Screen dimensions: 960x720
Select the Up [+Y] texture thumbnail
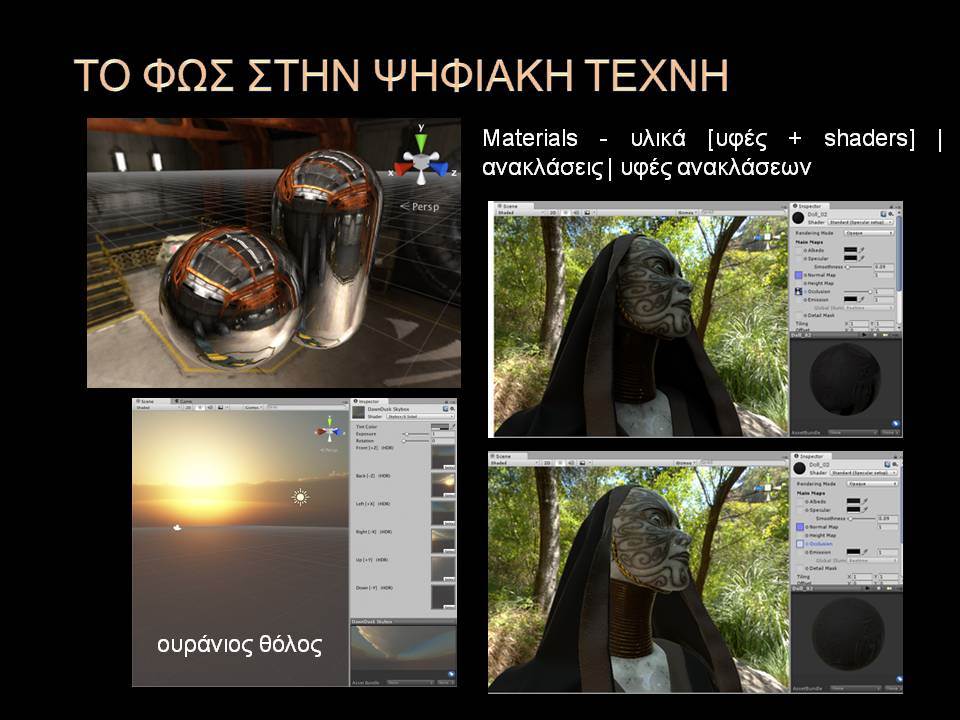point(443,569)
